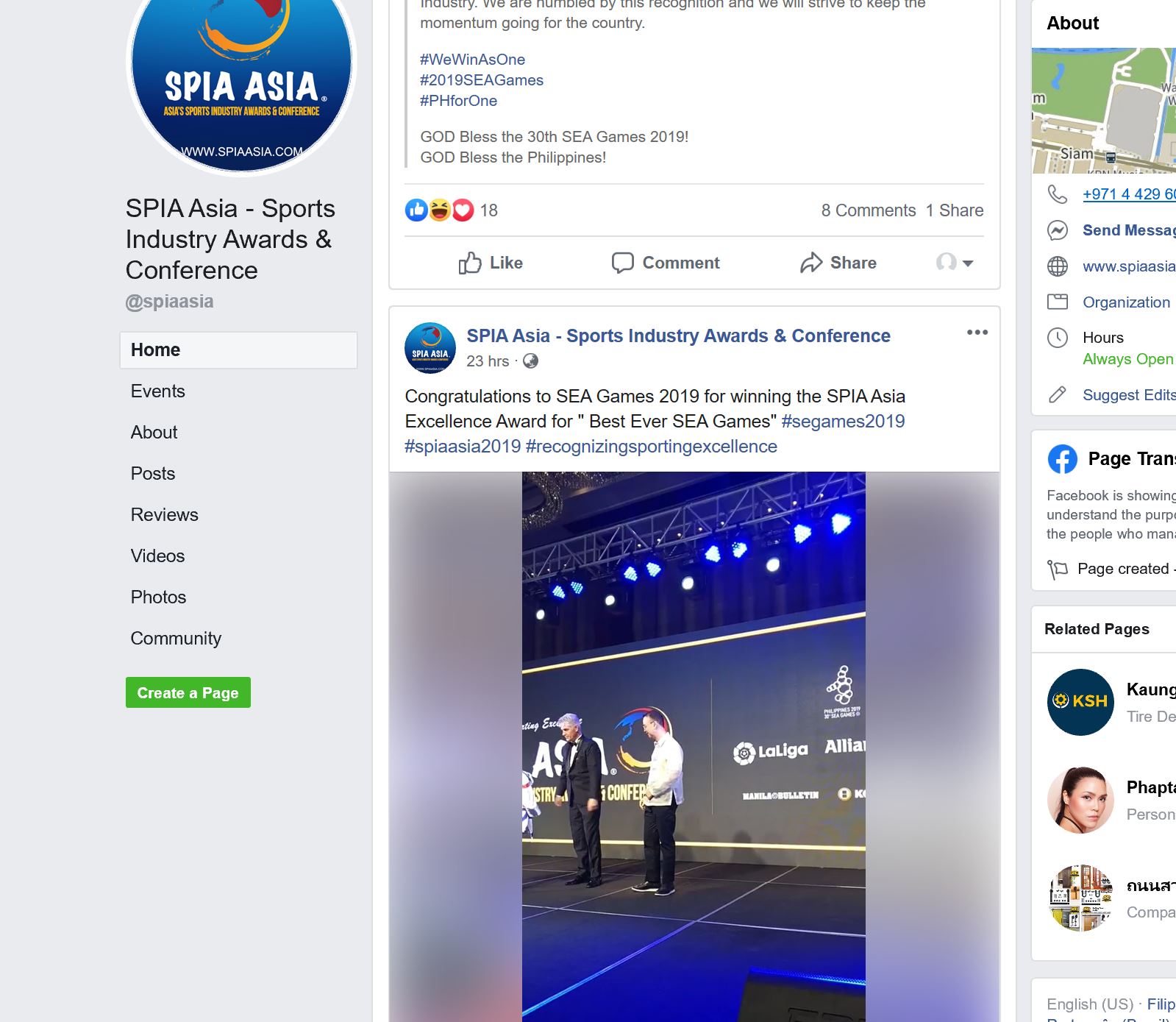
Task: Click the phone number icon in About
Action: point(1058,194)
